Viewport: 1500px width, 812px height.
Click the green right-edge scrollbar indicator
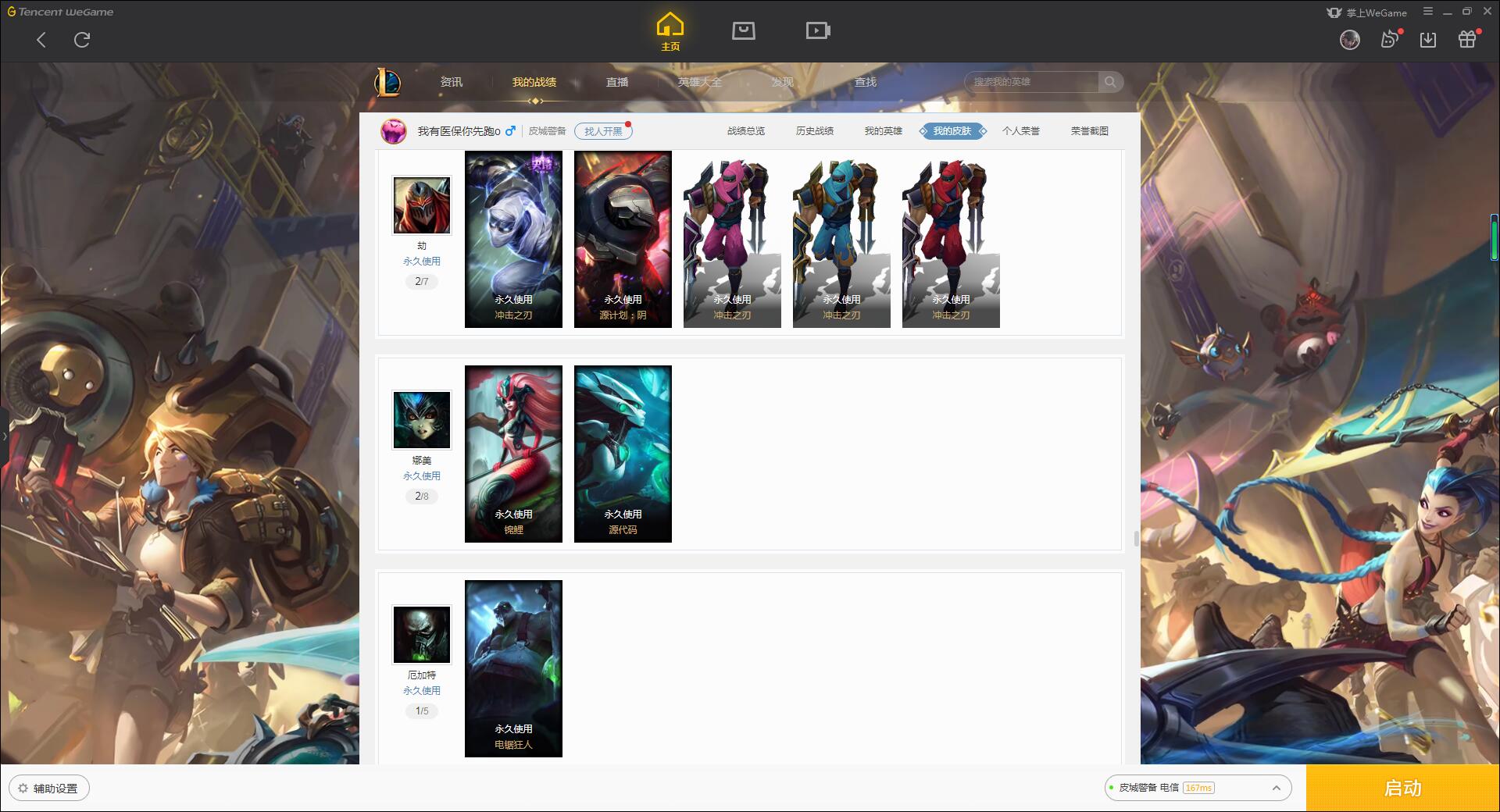[x=1494, y=237]
